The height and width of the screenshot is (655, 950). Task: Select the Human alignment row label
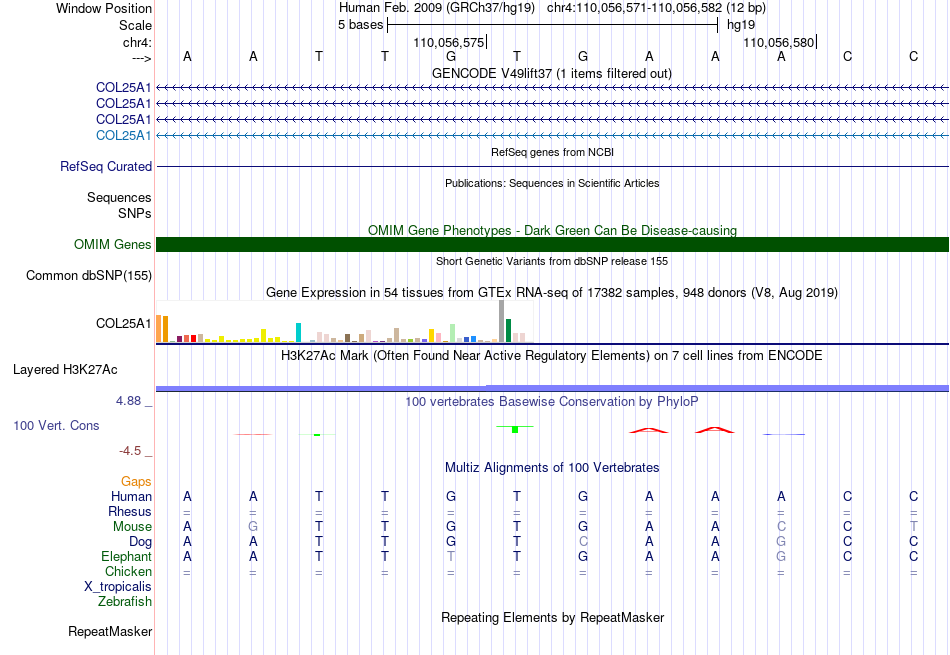[131, 496]
